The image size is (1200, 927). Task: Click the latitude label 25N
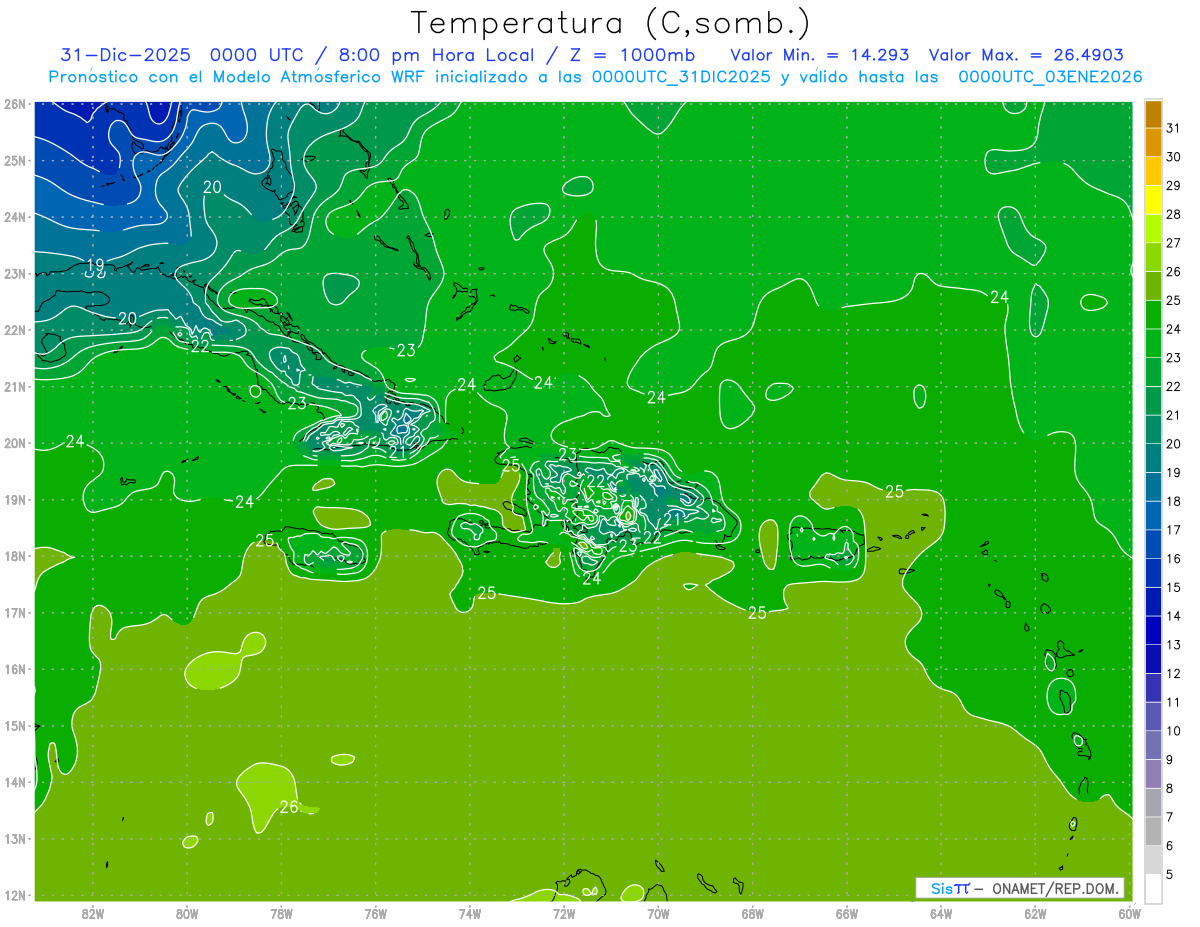point(14,160)
